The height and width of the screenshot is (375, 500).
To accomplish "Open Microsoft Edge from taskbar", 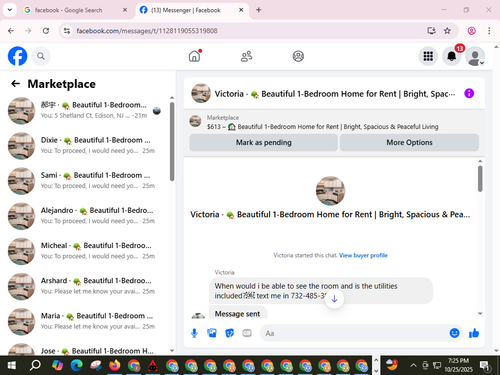I will tap(77, 366).
